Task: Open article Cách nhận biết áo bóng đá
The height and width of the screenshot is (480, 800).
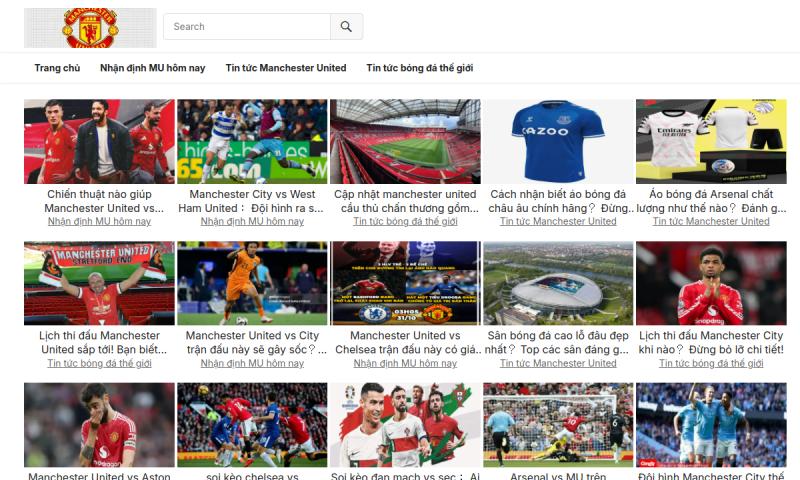Action: pos(558,201)
